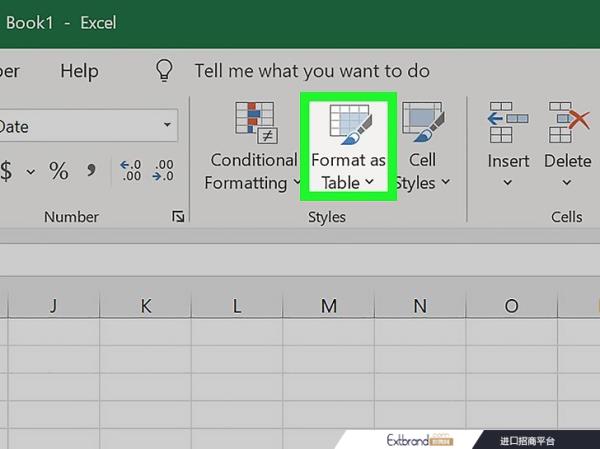Expand the Delete dropdown arrow
The image size is (600, 449).
[567, 183]
